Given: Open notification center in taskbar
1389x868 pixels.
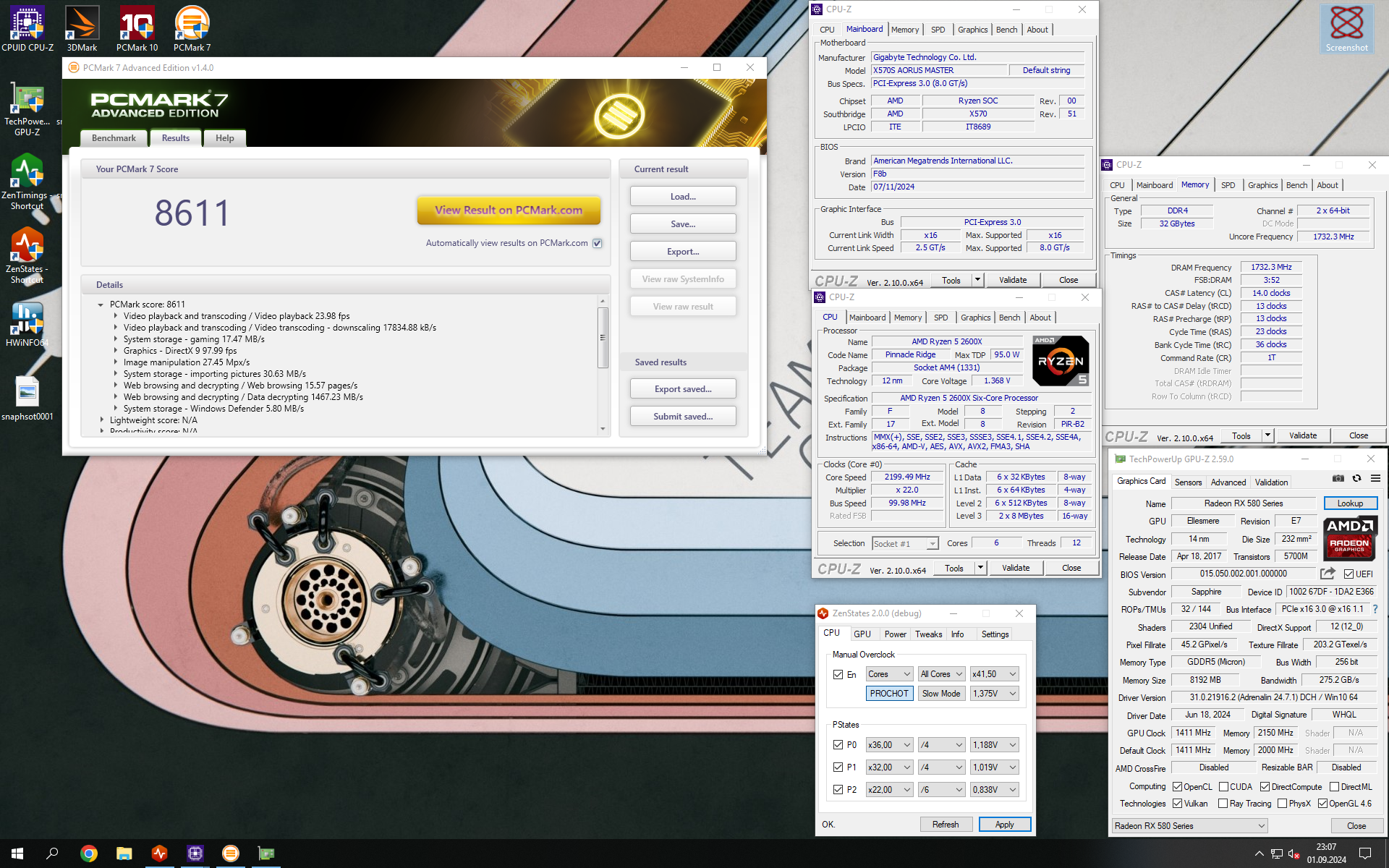Looking at the screenshot, I should (1364, 854).
